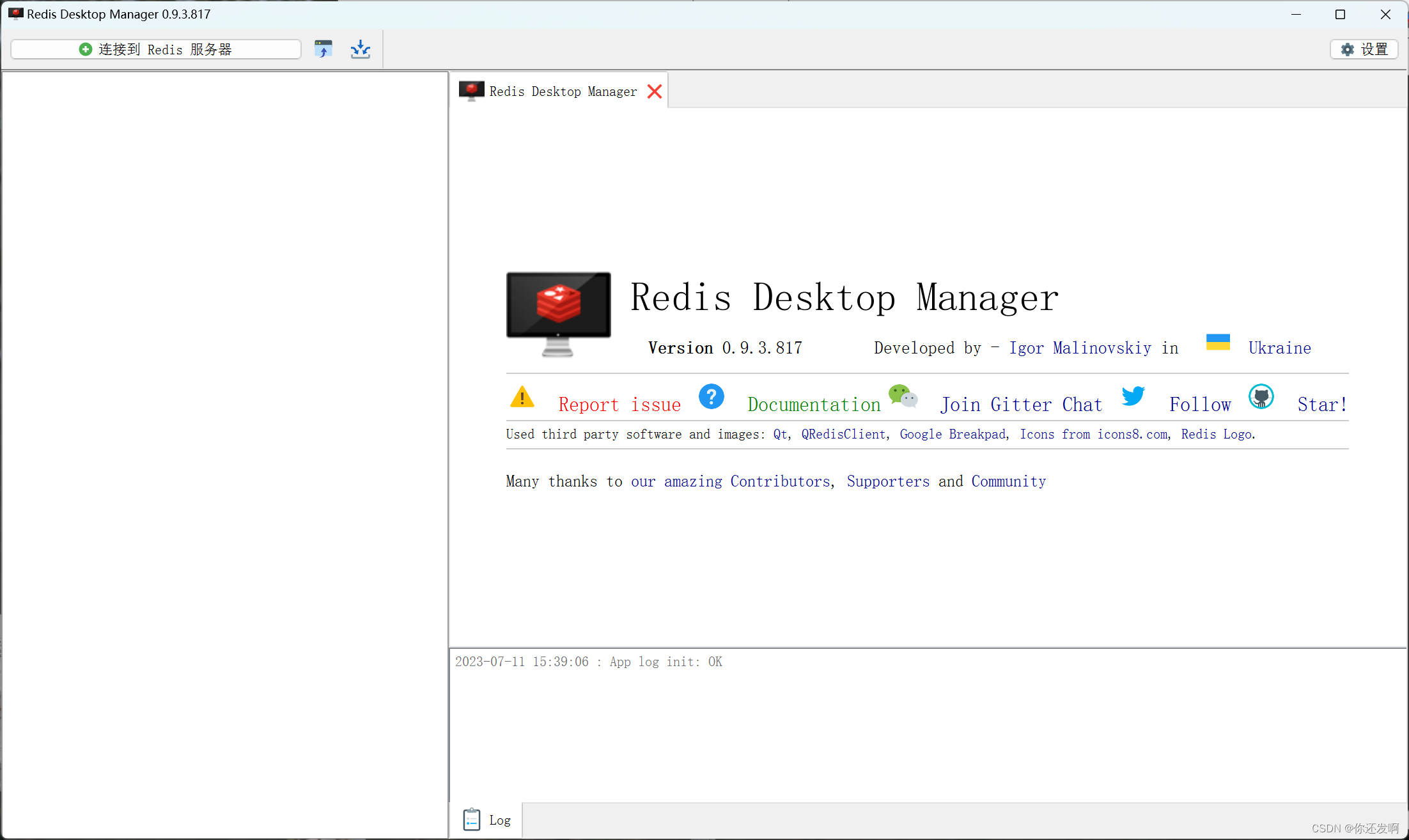This screenshot has height=840, width=1409.
Task: Click the WeChat icon next to Join Gitter Chat
Action: (903, 396)
